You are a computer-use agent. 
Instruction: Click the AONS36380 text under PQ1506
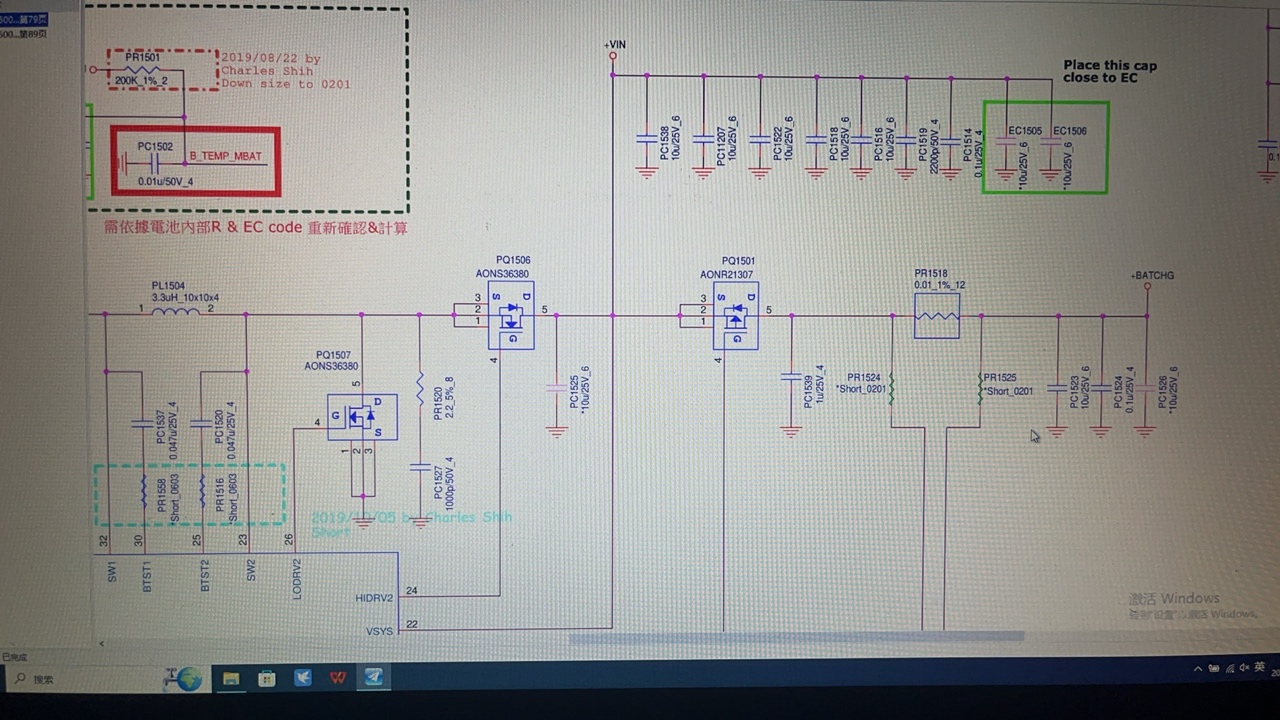[x=502, y=273]
